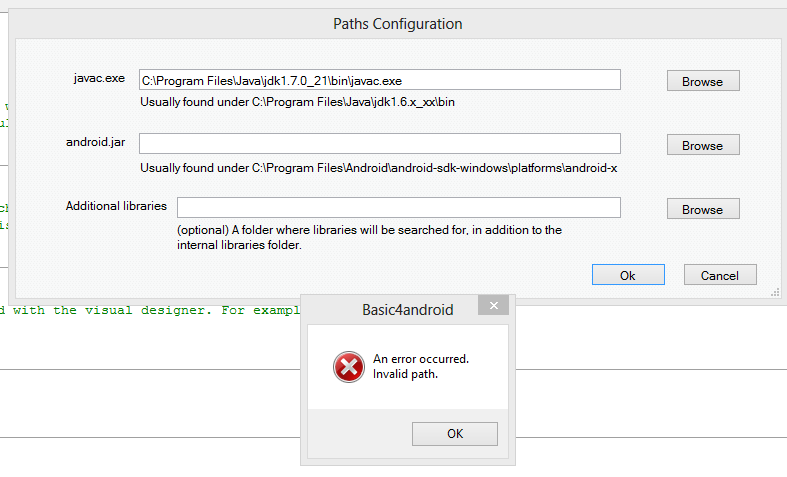The width and height of the screenshot is (787, 477).
Task: Click the javac.exe label
Action: point(99,78)
